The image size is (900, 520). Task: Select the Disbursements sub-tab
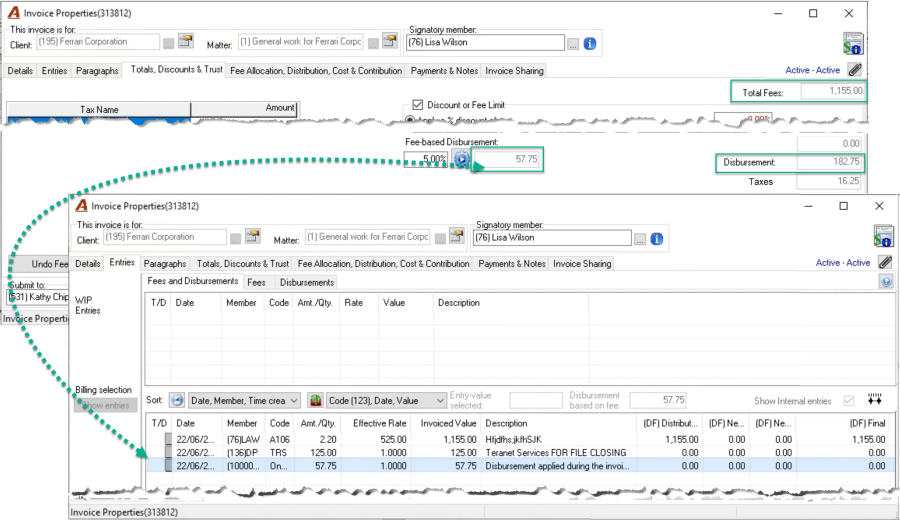pyautogui.click(x=307, y=282)
